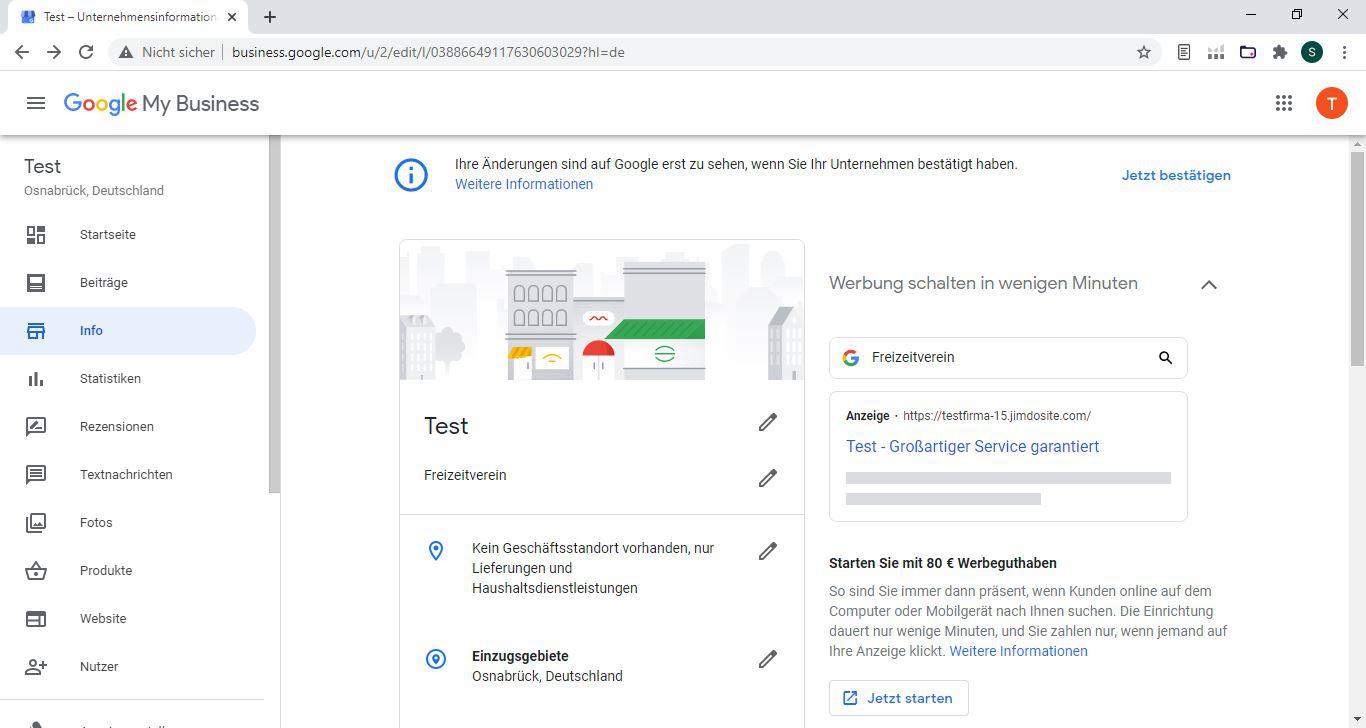Open a new browser tab
The height and width of the screenshot is (728, 1366).
click(270, 17)
